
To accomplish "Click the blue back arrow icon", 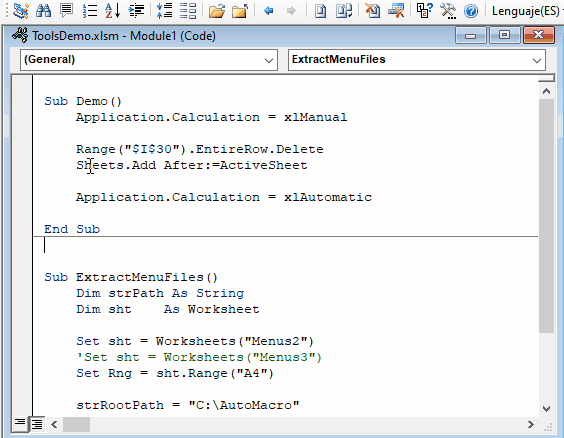I will pyautogui.click(x=268, y=11).
